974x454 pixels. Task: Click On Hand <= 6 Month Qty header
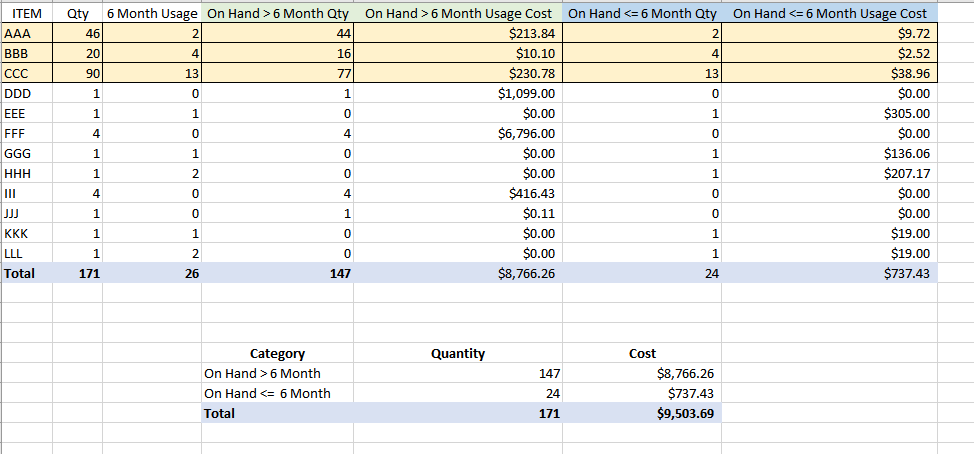pyautogui.click(x=642, y=14)
